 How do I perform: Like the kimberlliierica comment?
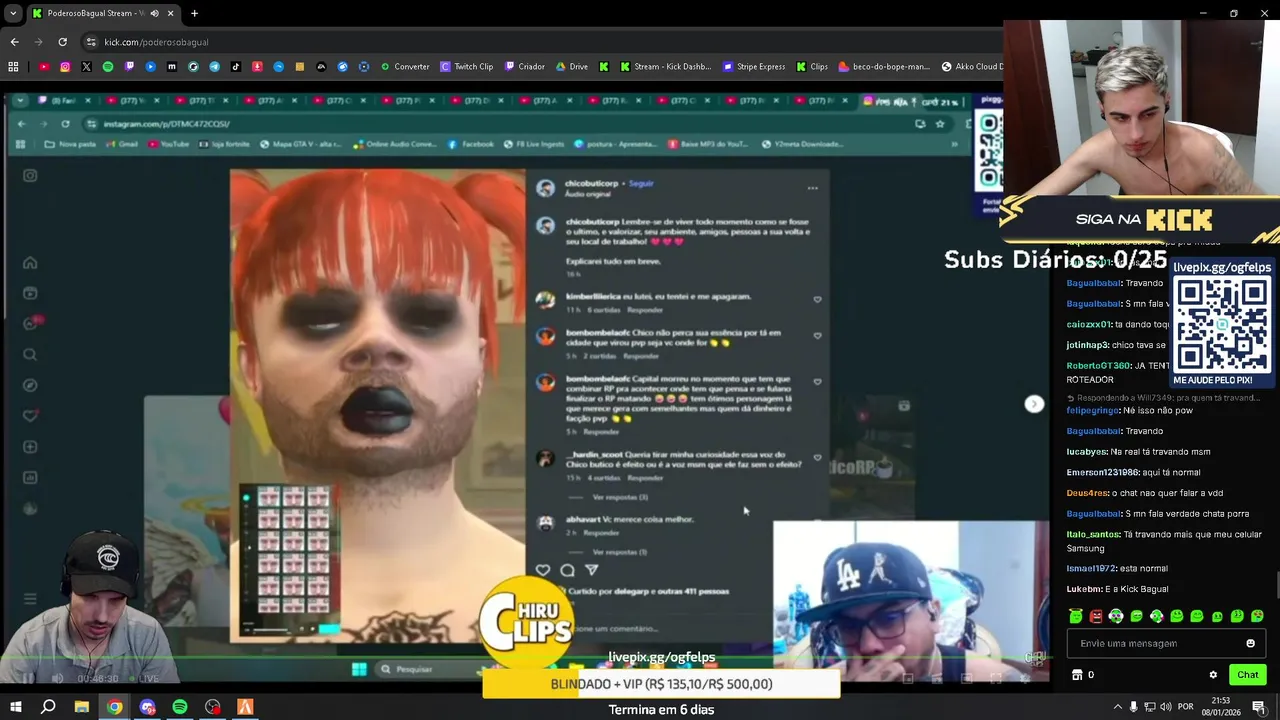817,299
